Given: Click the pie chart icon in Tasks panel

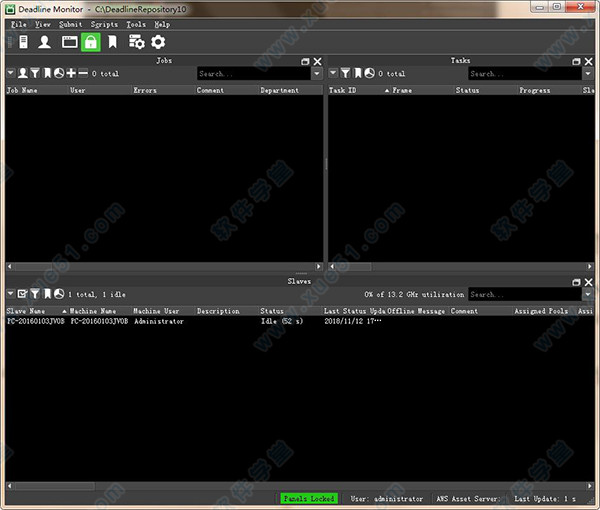Looking at the screenshot, I should click(369, 73).
